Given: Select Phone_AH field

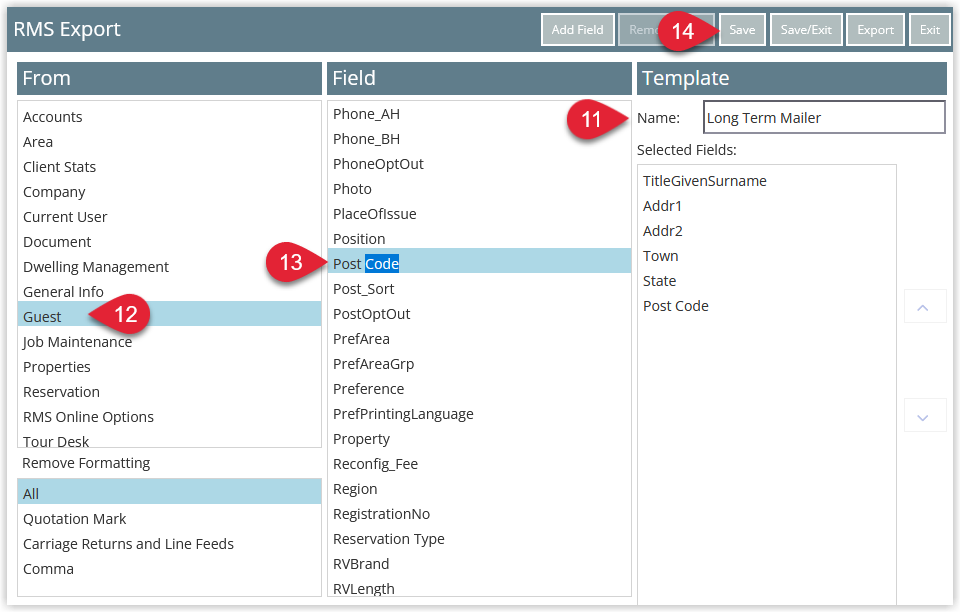Looking at the screenshot, I should pos(479,114).
